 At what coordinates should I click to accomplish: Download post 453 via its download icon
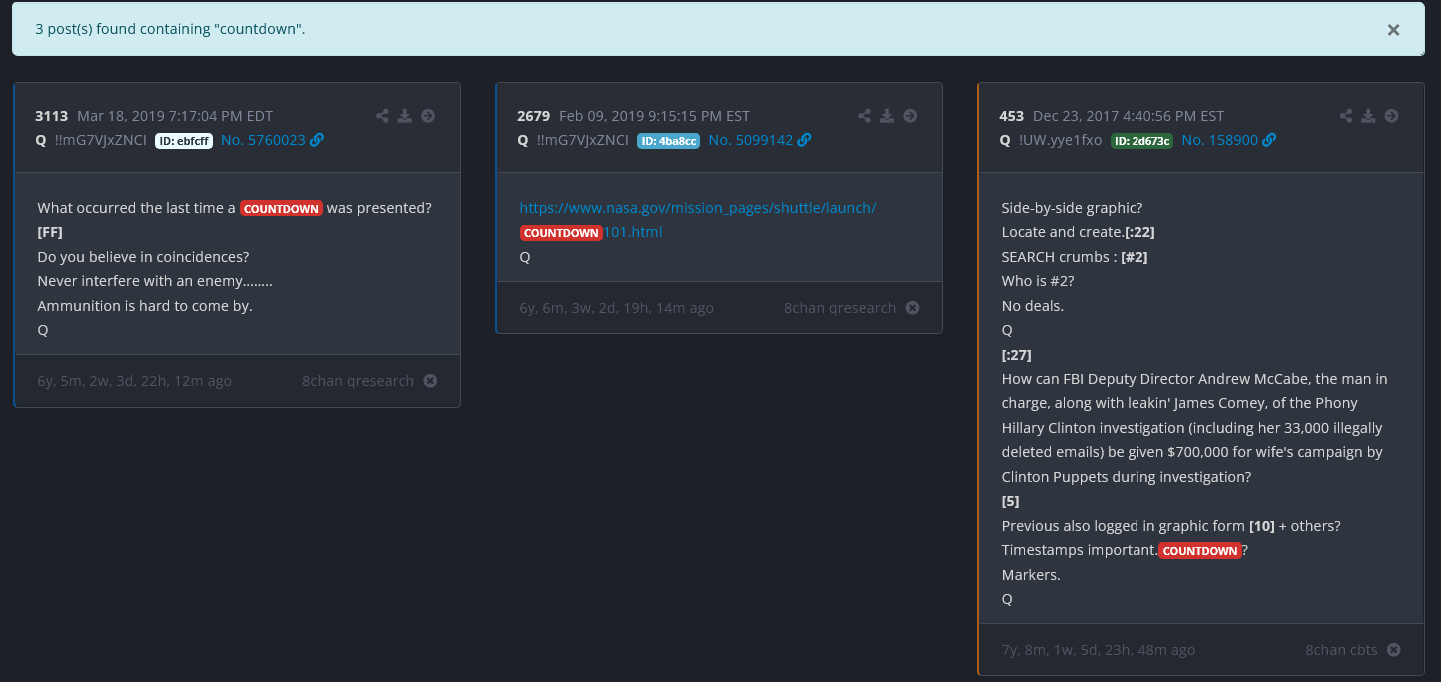(x=1369, y=116)
